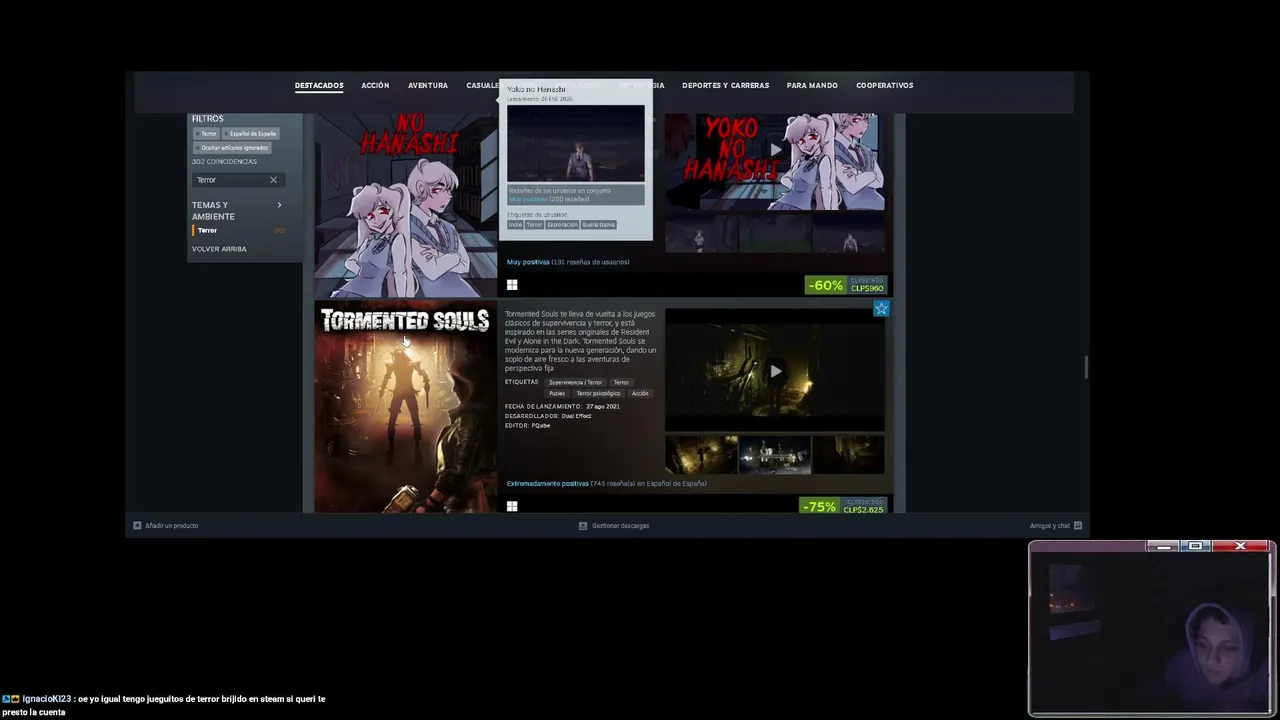Open the Yoko no Hanashi cover art
This screenshot has height=720, width=1280.
pos(405,205)
